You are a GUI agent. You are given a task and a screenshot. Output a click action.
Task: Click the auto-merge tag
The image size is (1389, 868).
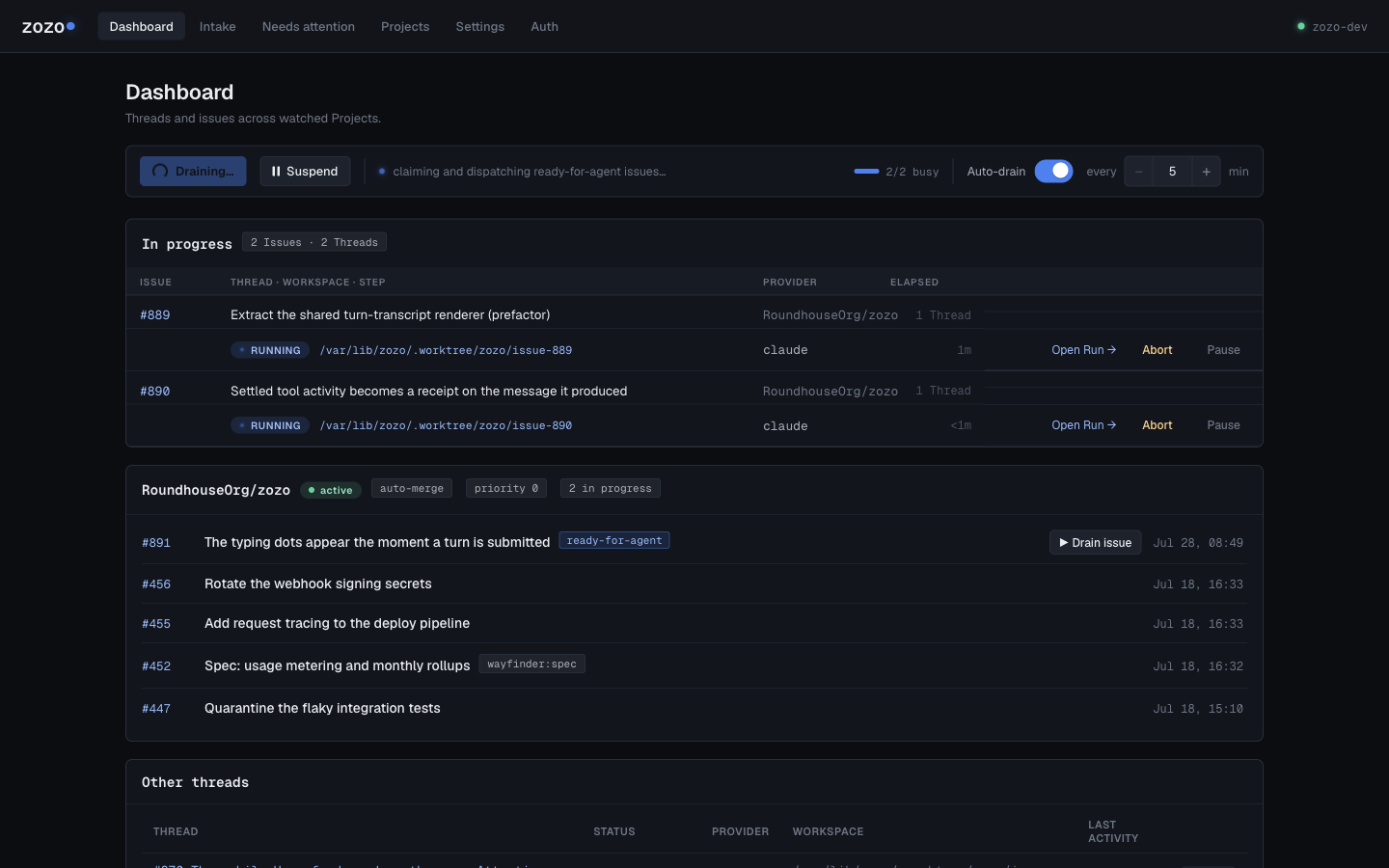pos(412,488)
